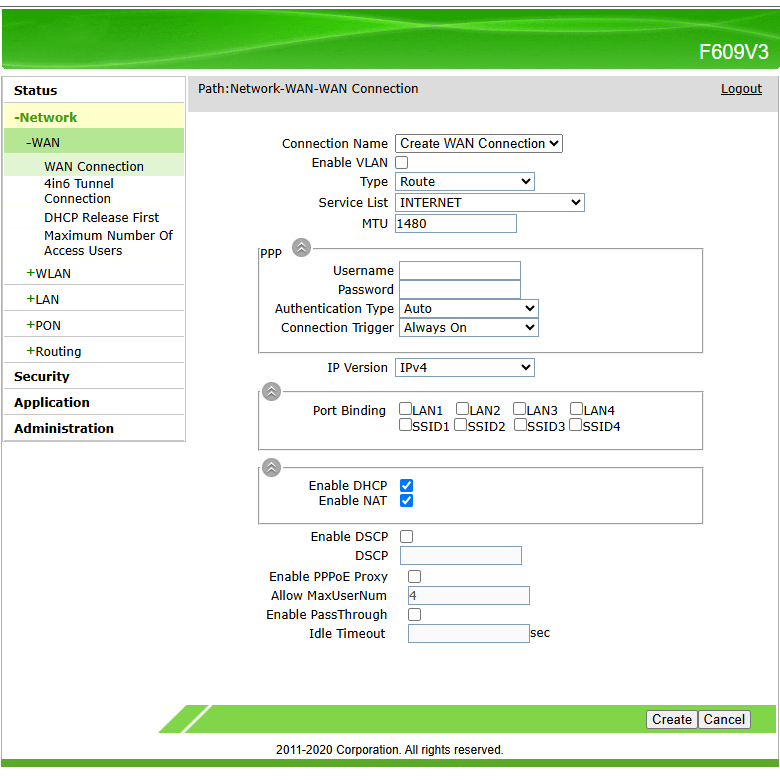Viewport: 780px width, 780px height.
Task: Check the LAN1 port binding box
Action: point(406,409)
